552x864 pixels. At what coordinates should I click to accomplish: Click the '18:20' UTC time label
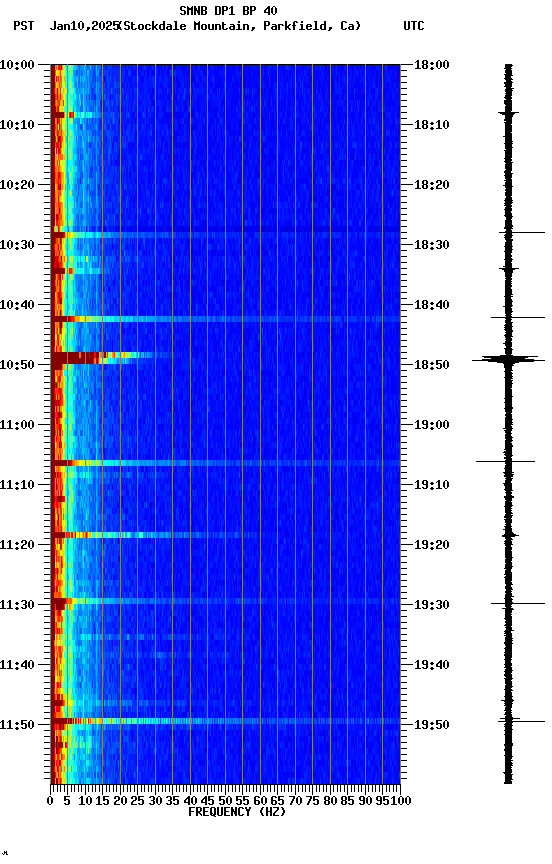tap(432, 185)
